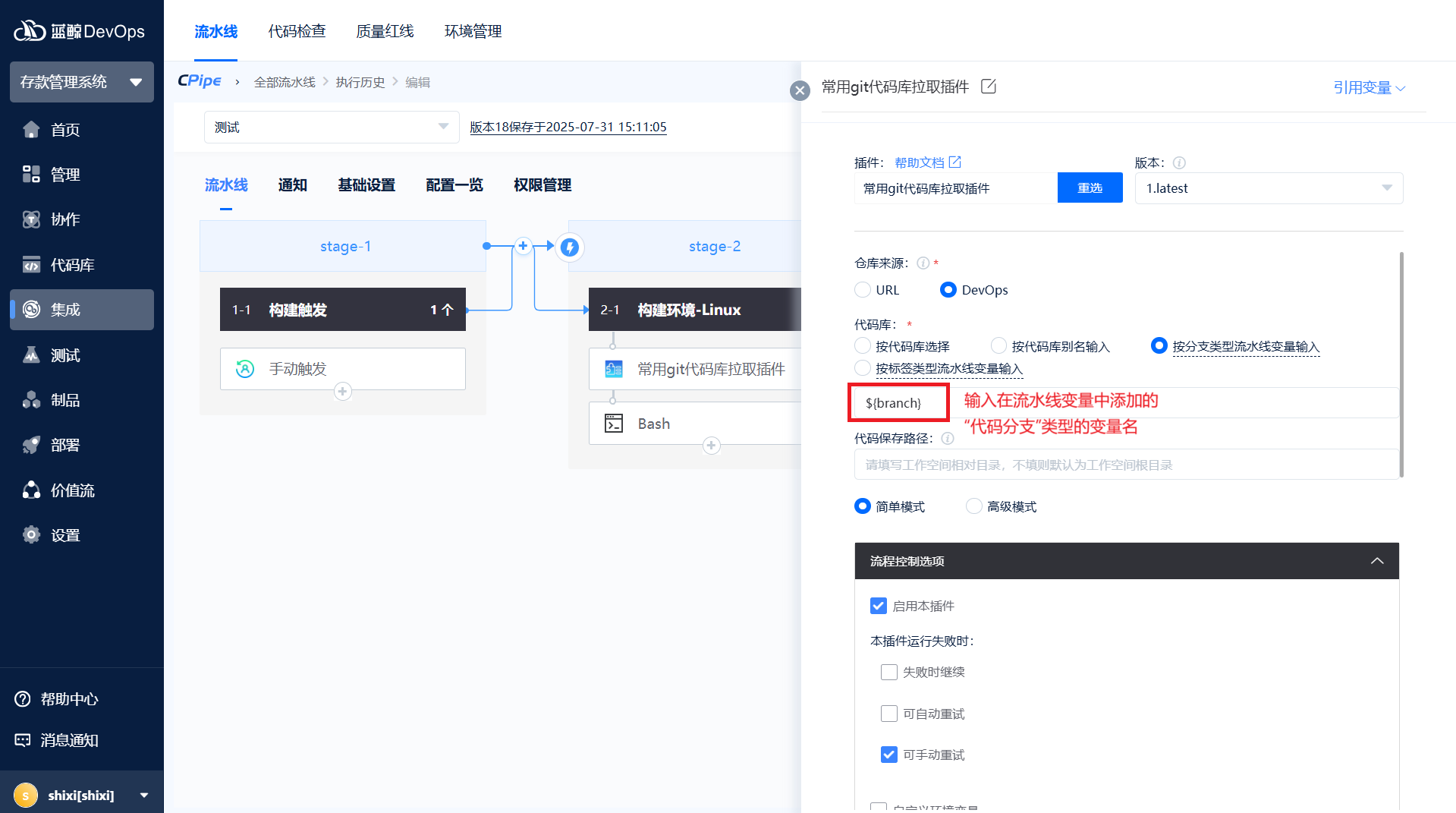Viewport: 1456px width, 813px height.
Task: Click the 重选 button
Action: 1090,188
